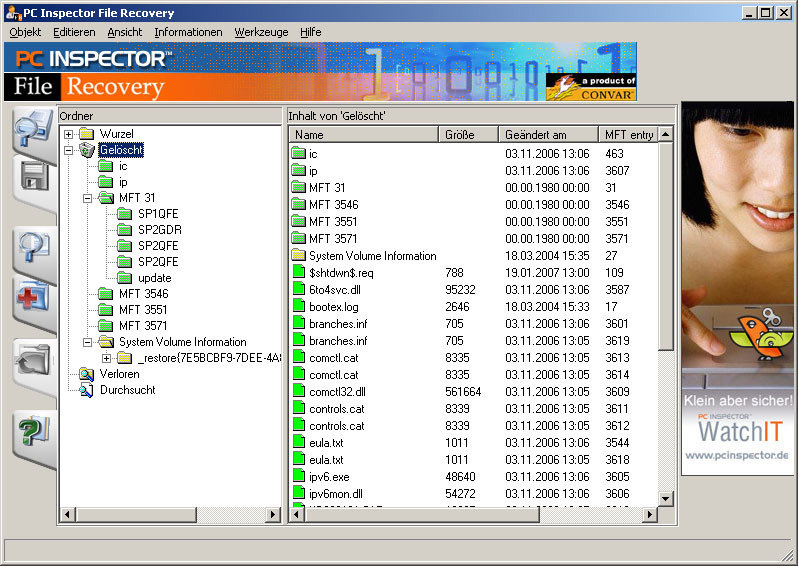Select MFT 3571 in the folder tree
The height and width of the screenshot is (566, 798).
[x=143, y=326]
